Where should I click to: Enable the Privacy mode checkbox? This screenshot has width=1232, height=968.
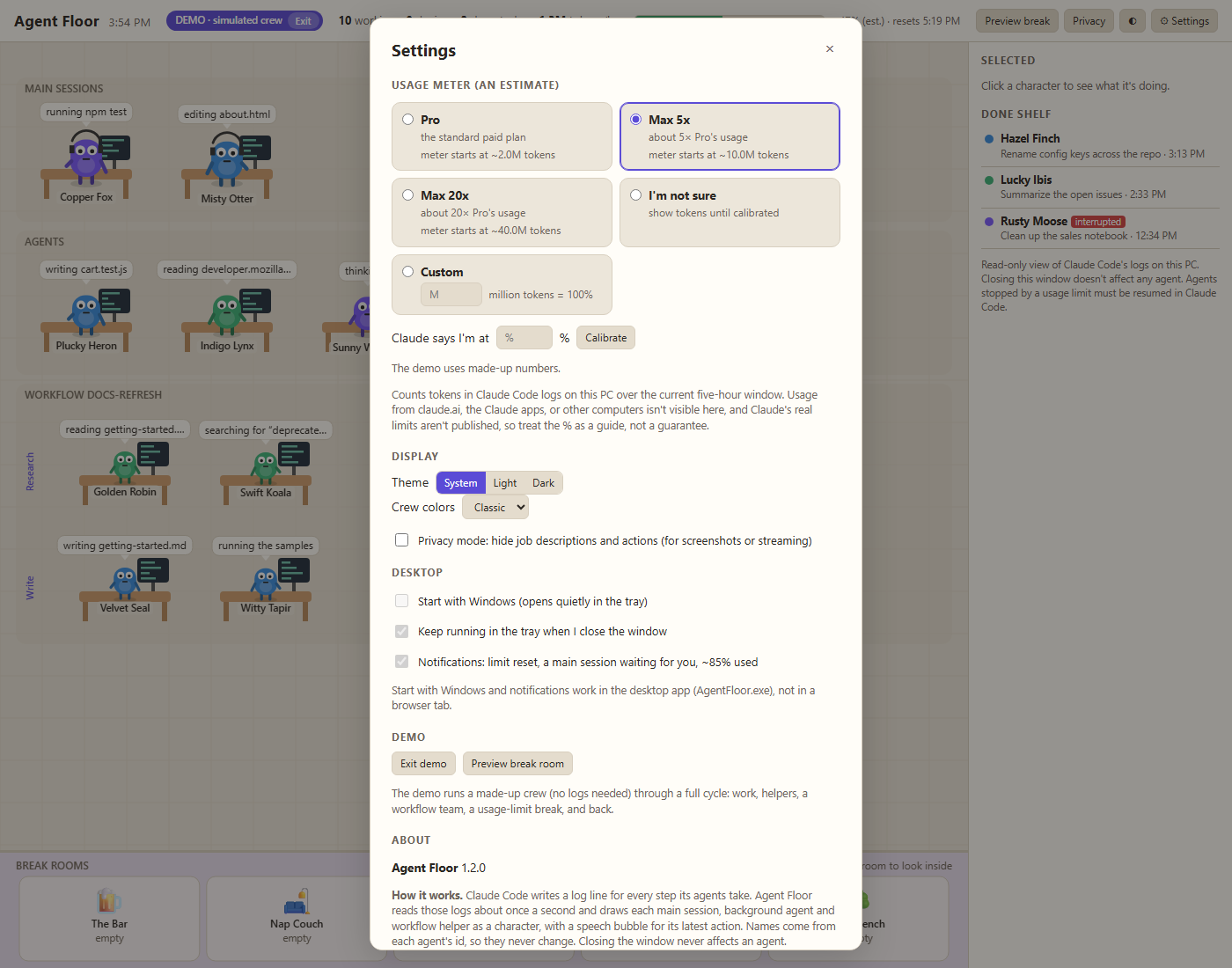(x=402, y=540)
